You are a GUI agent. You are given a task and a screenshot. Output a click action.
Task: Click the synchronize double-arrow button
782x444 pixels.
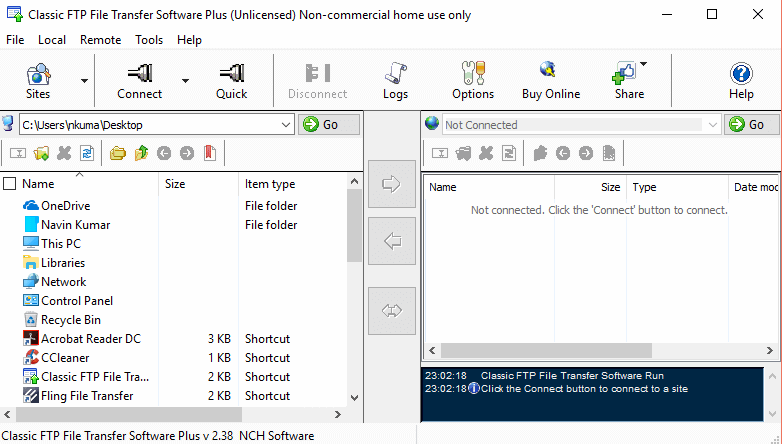coord(392,311)
